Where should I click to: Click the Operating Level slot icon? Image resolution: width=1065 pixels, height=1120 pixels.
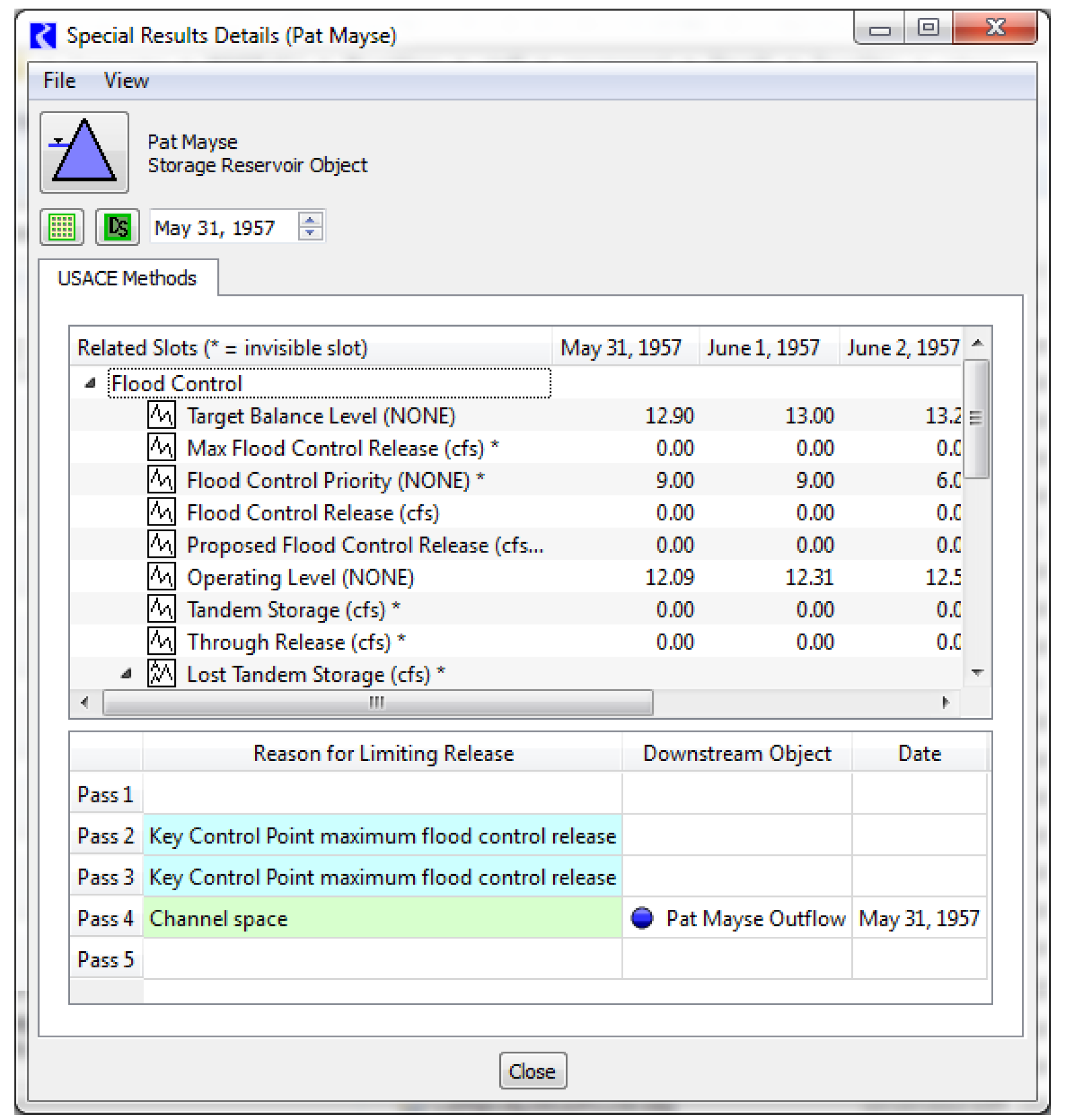(161, 577)
